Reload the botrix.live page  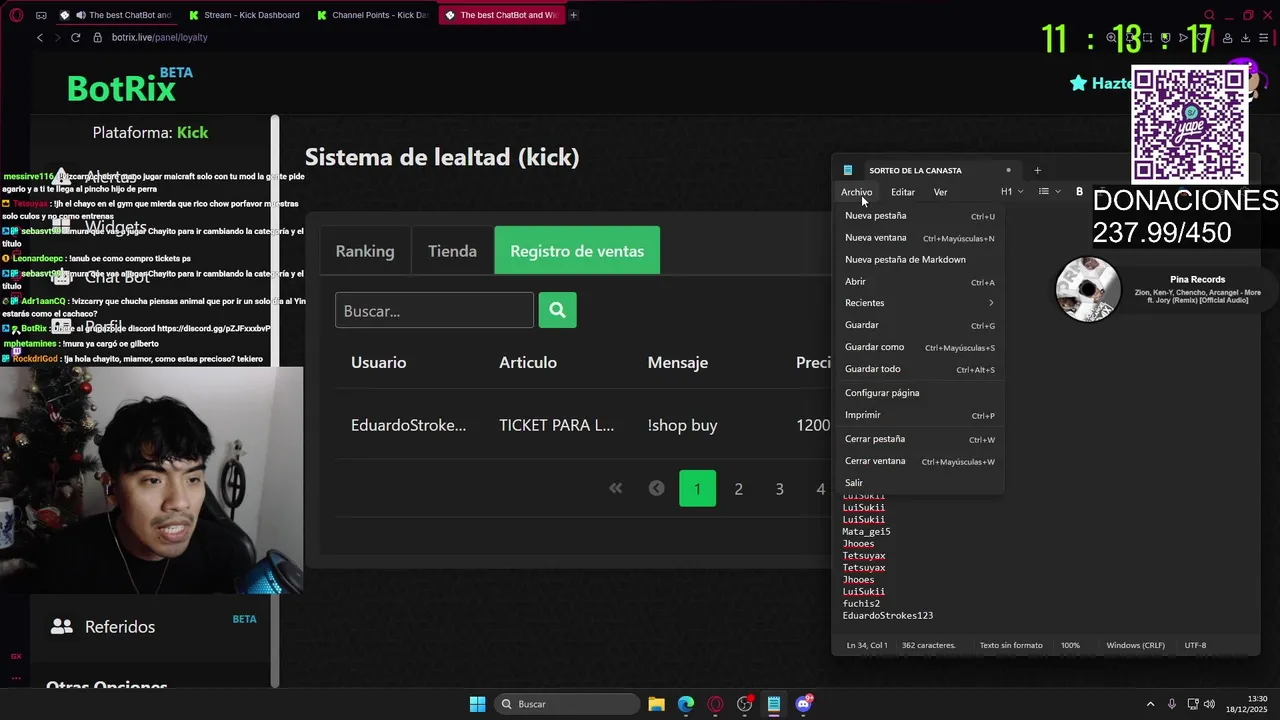click(75, 37)
